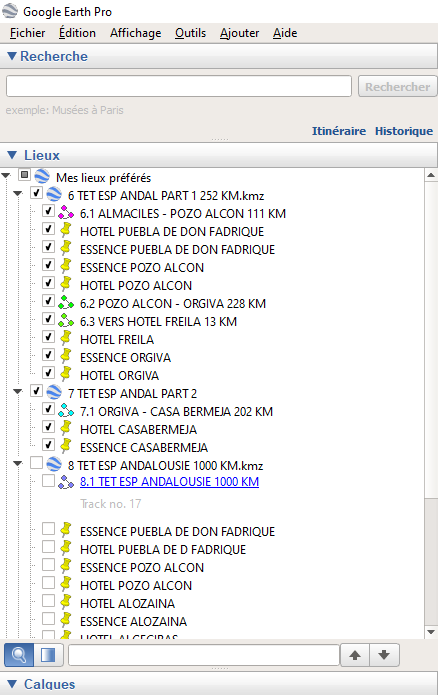Collapse the 7 TET ESP ANDAL PART 2 folder

click(x=18, y=391)
